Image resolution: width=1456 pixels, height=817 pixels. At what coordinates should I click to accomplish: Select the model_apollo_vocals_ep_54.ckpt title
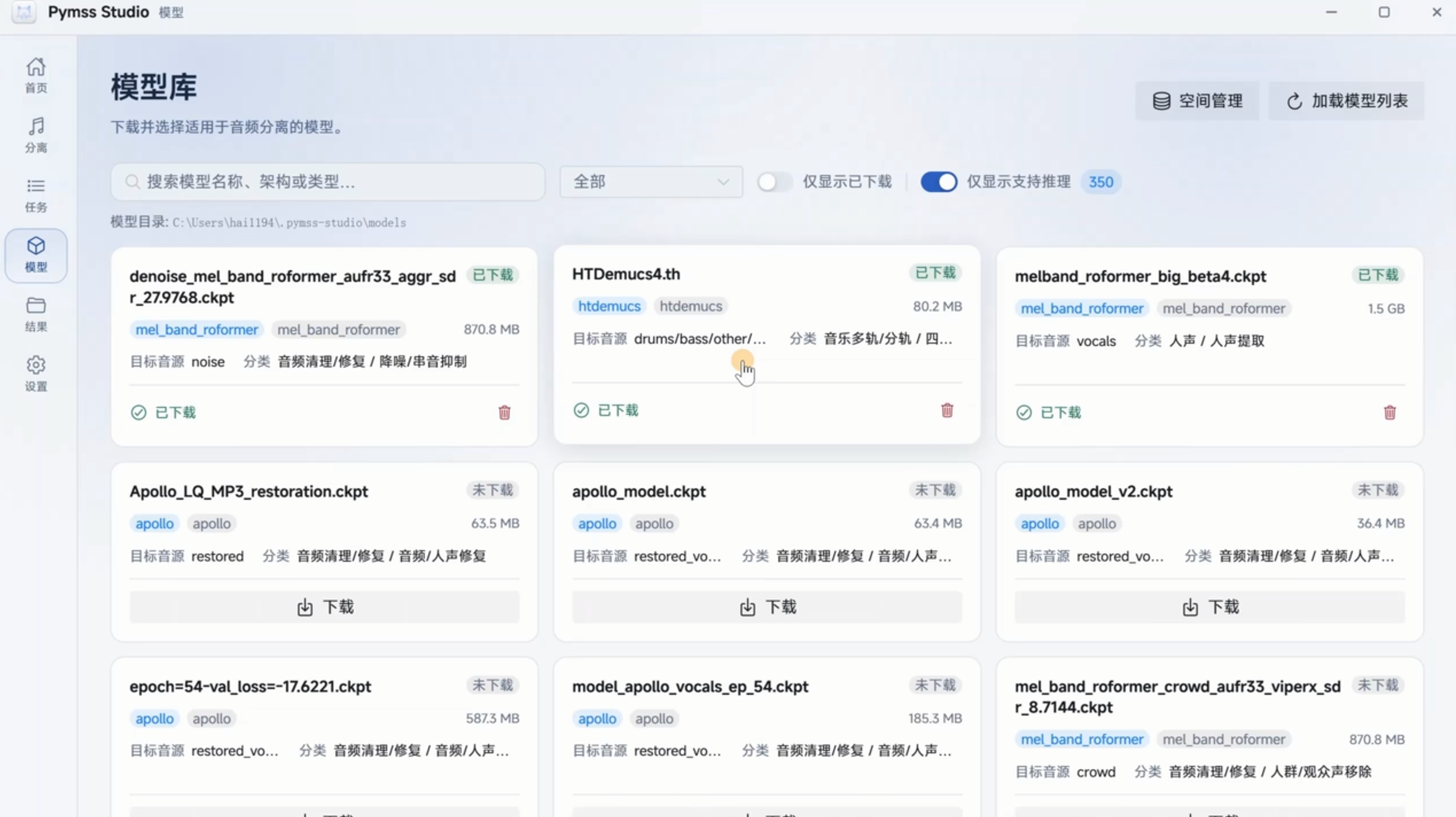pyautogui.click(x=690, y=686)
